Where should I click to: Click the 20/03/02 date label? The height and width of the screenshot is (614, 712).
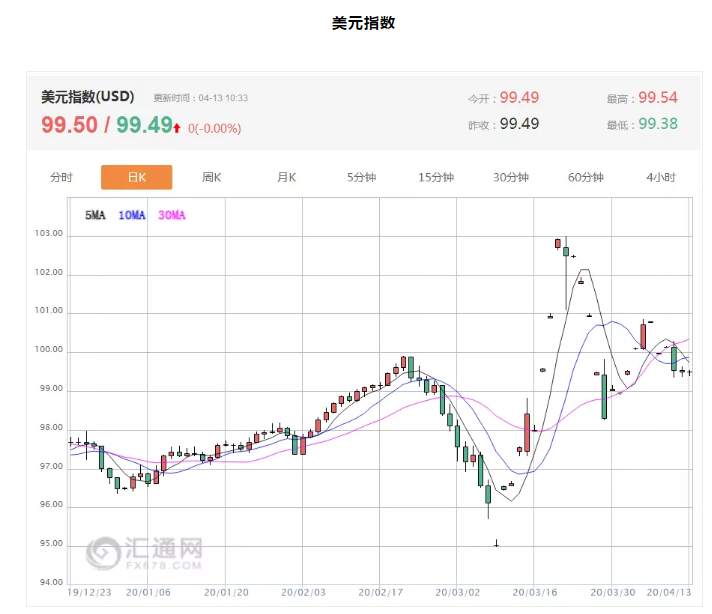tap(457, 593)
